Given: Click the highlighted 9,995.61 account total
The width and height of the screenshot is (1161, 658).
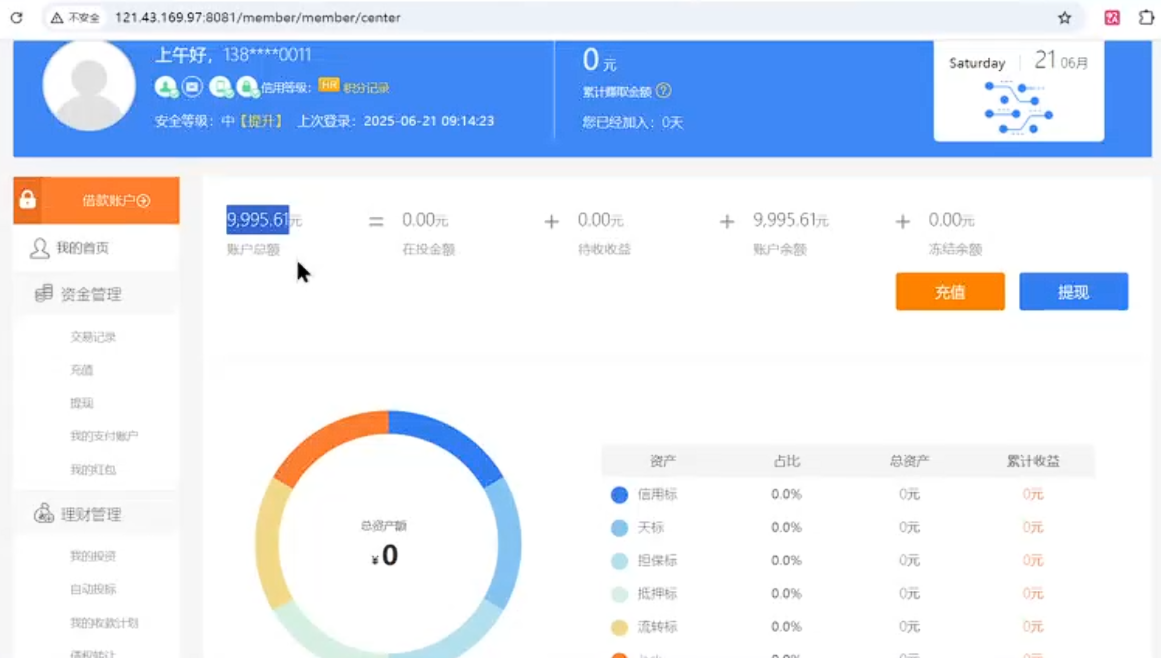Looking at the screenshot, I should point(258,220).
